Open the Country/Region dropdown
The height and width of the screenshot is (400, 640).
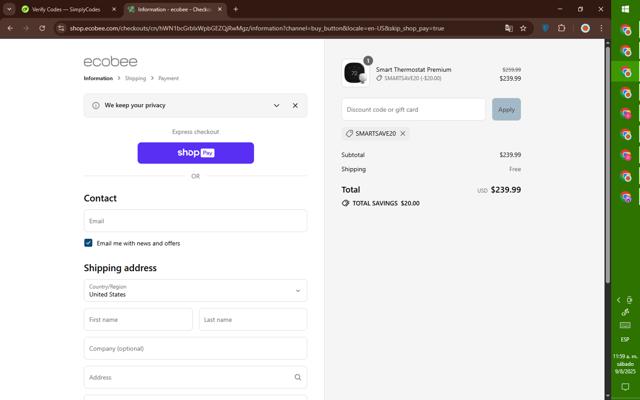coord(196,290)
